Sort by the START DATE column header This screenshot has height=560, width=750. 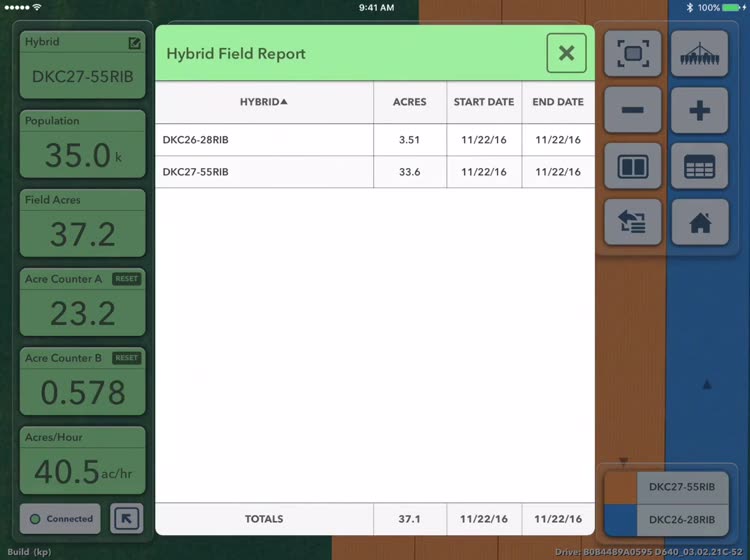(484, 102)
